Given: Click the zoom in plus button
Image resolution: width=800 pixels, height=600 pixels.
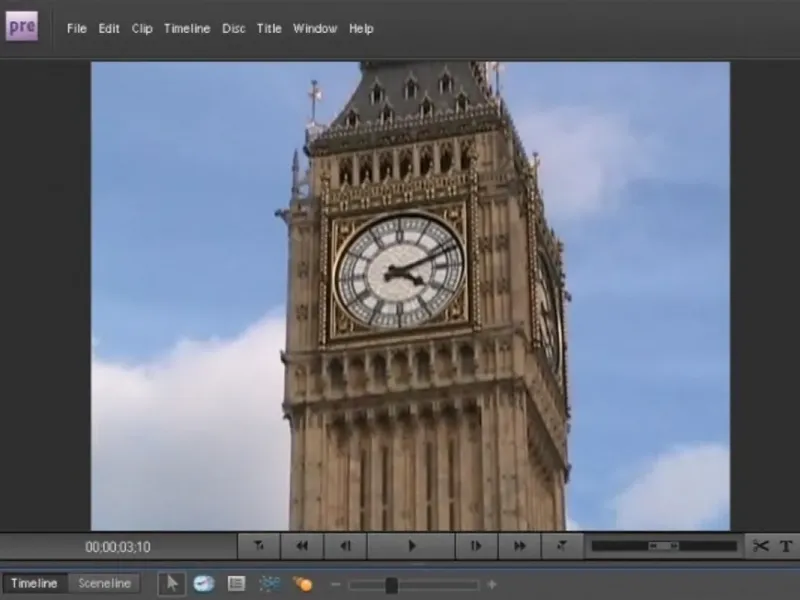Looking at the screenshot, I should tap(492, 584).
